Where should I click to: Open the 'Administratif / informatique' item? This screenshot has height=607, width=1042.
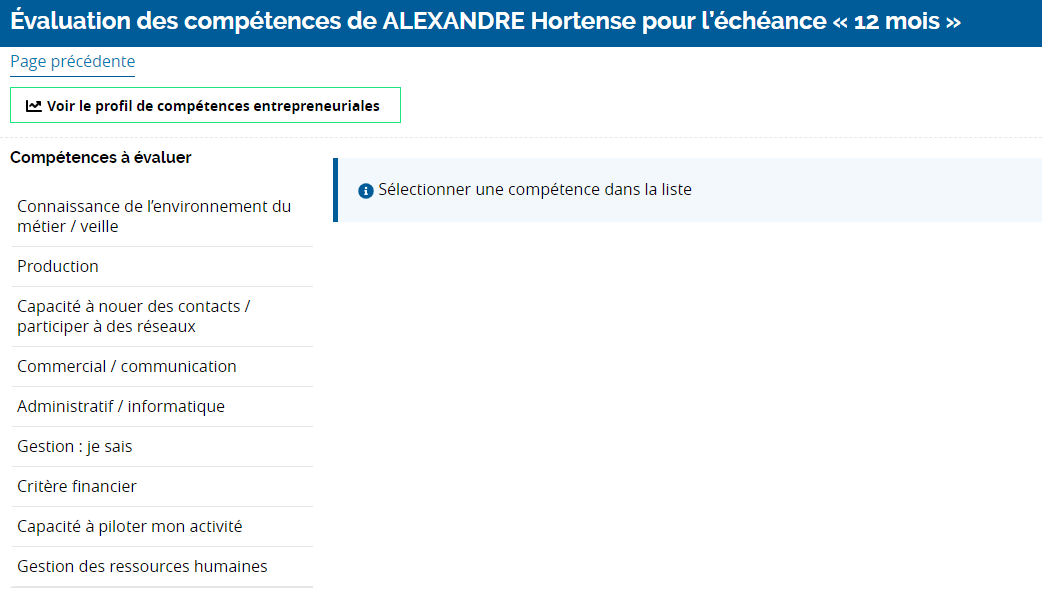pyautogui.click(x=120, y=406)
